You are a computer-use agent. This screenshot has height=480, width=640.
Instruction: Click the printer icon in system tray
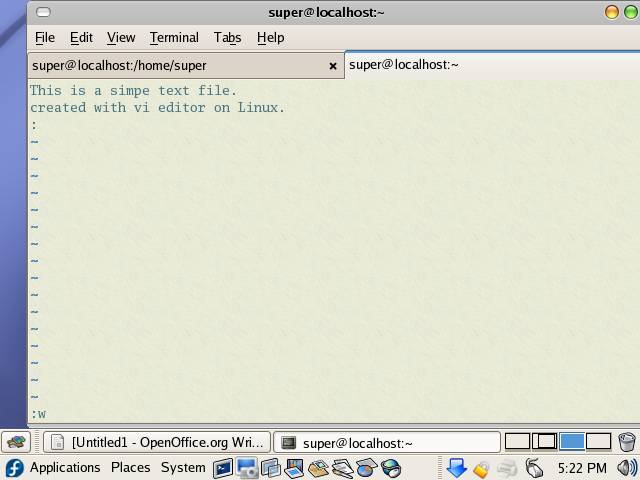tap(507, 467)
